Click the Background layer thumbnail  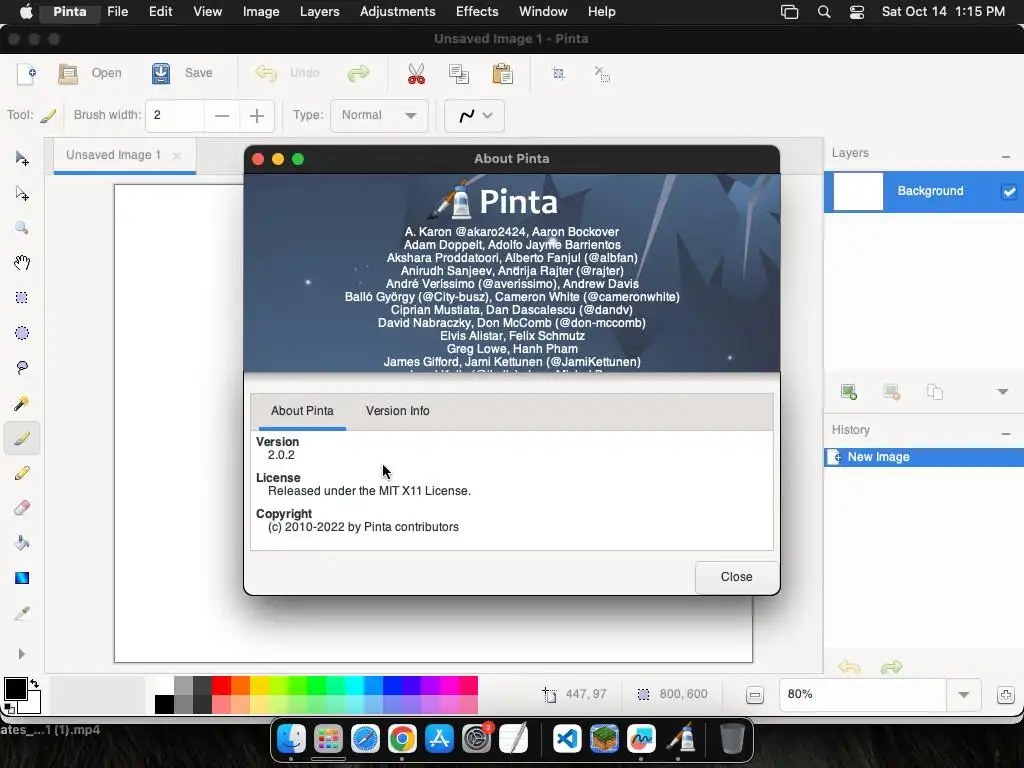858,191
